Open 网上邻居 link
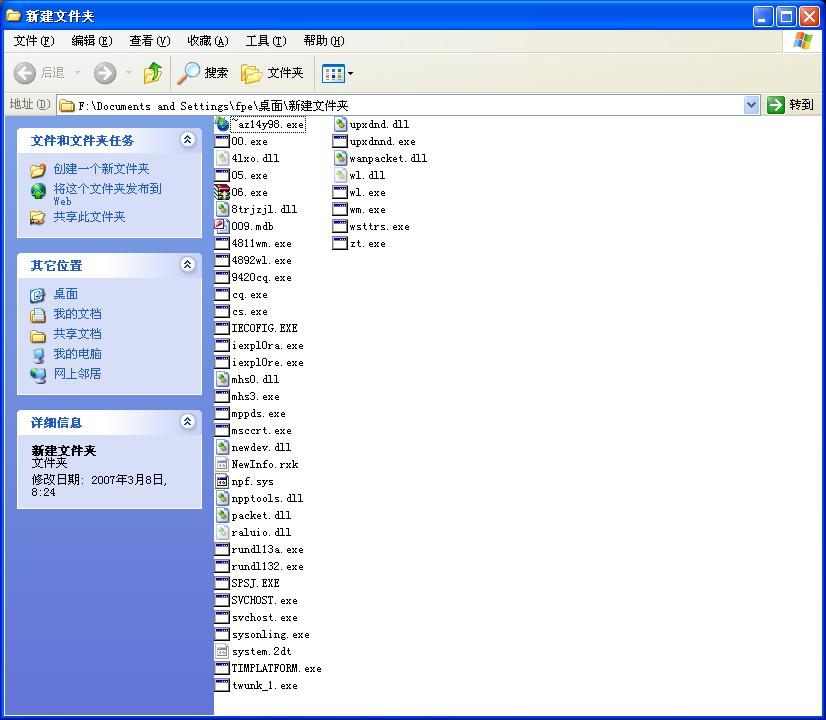 coord(77,374)
